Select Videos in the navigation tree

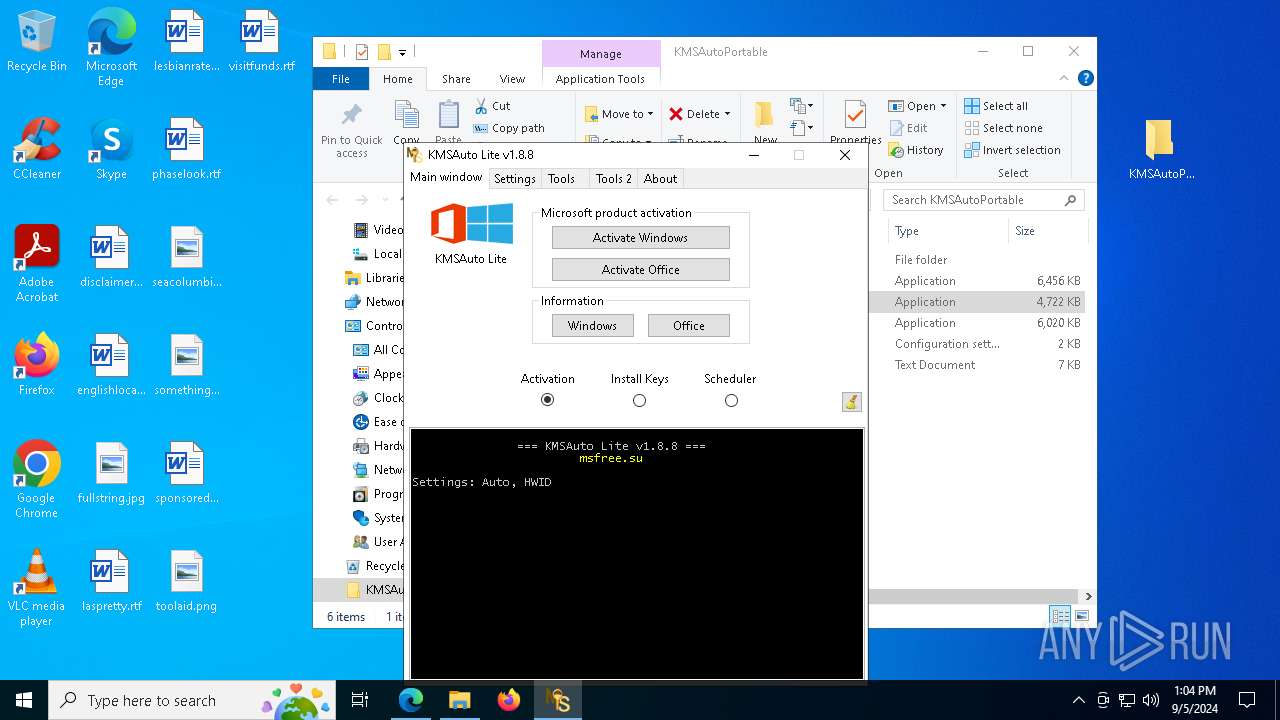378,230
